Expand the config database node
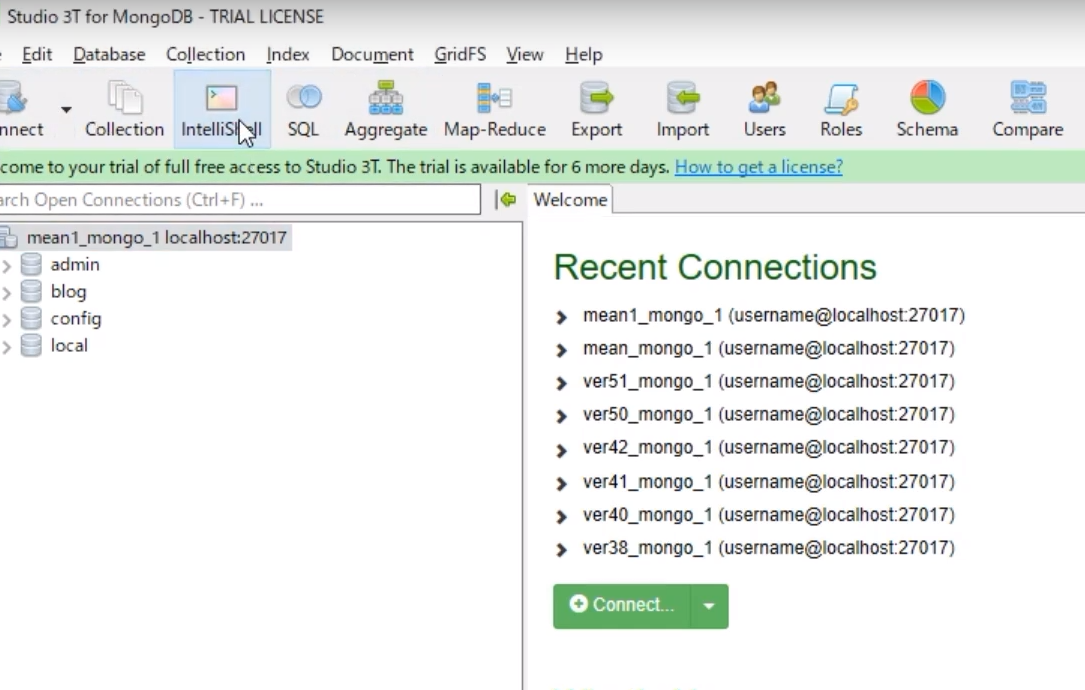This screenshot has height=690, width=1085. pyautogui.click(x=7, y=320)
